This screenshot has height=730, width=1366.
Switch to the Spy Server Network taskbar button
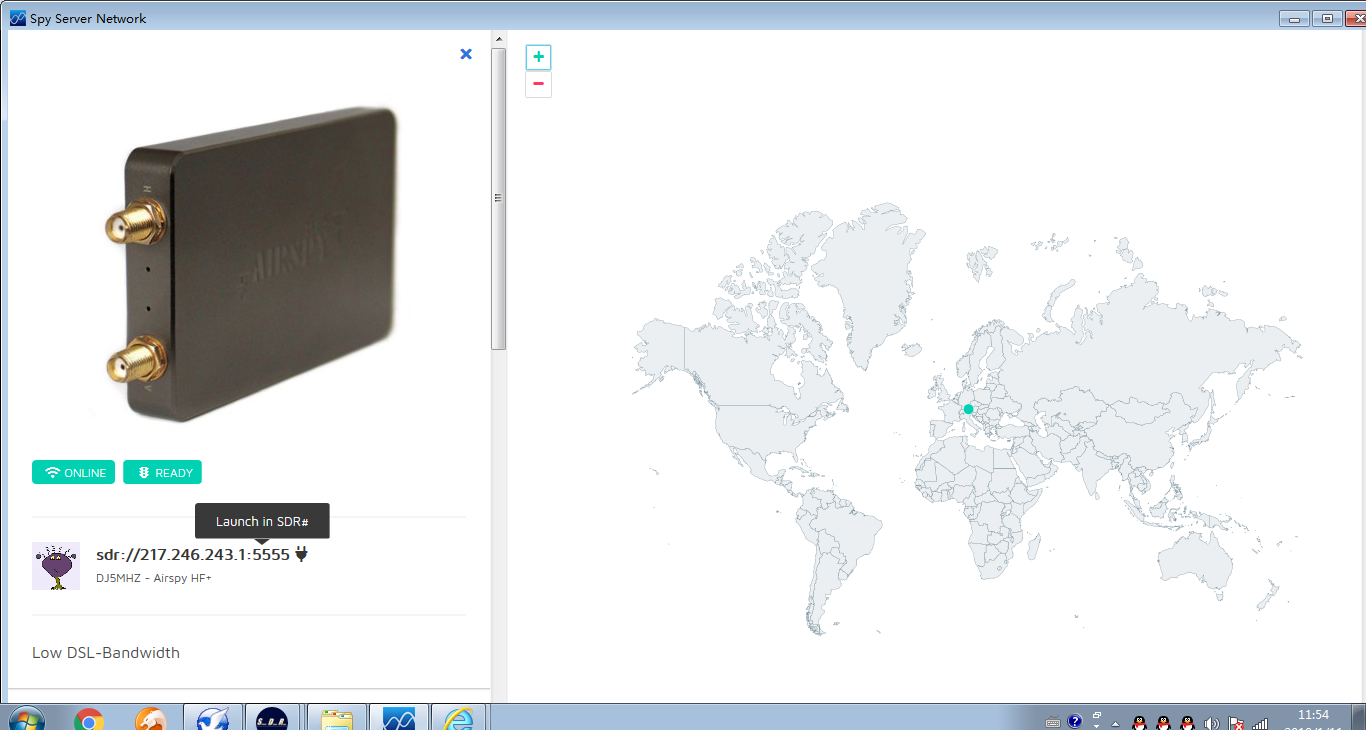click(398, 717)
